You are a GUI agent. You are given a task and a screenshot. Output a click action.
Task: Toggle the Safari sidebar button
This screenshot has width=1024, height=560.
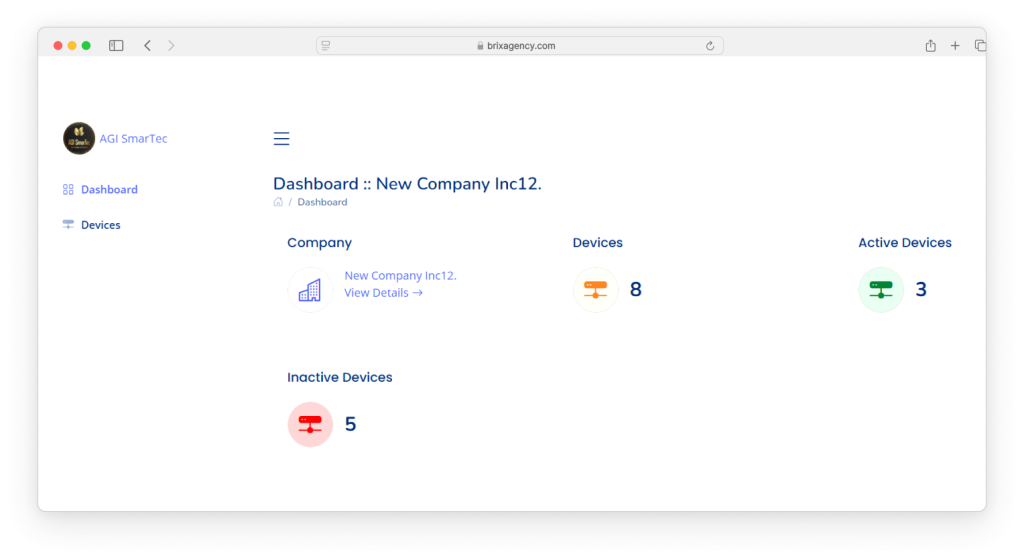point(116,46)
